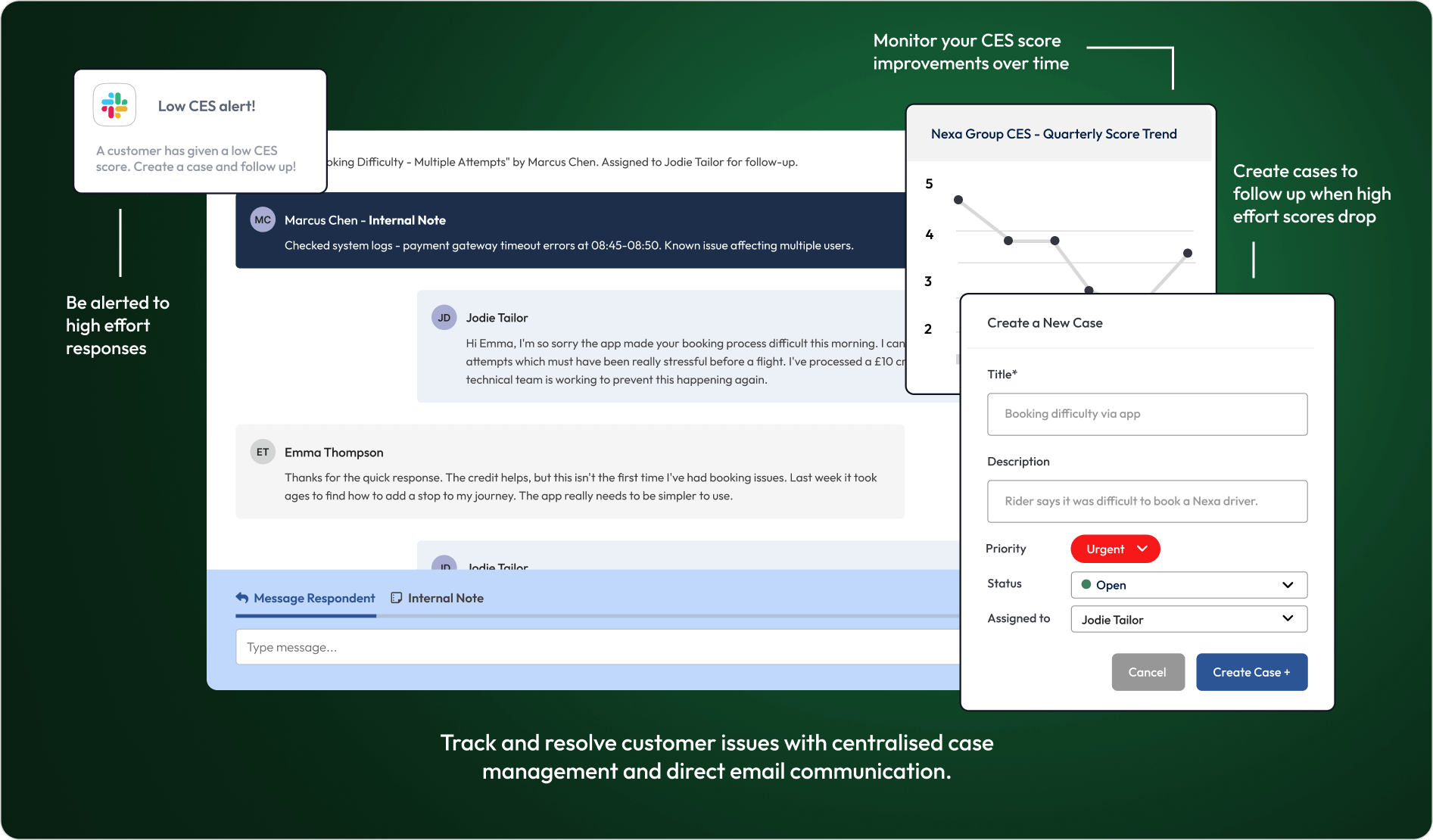Switch to the Internal Note tab
Viewport: 1433px width, 840px height.
pyautogui.click(x=445, y=598)
